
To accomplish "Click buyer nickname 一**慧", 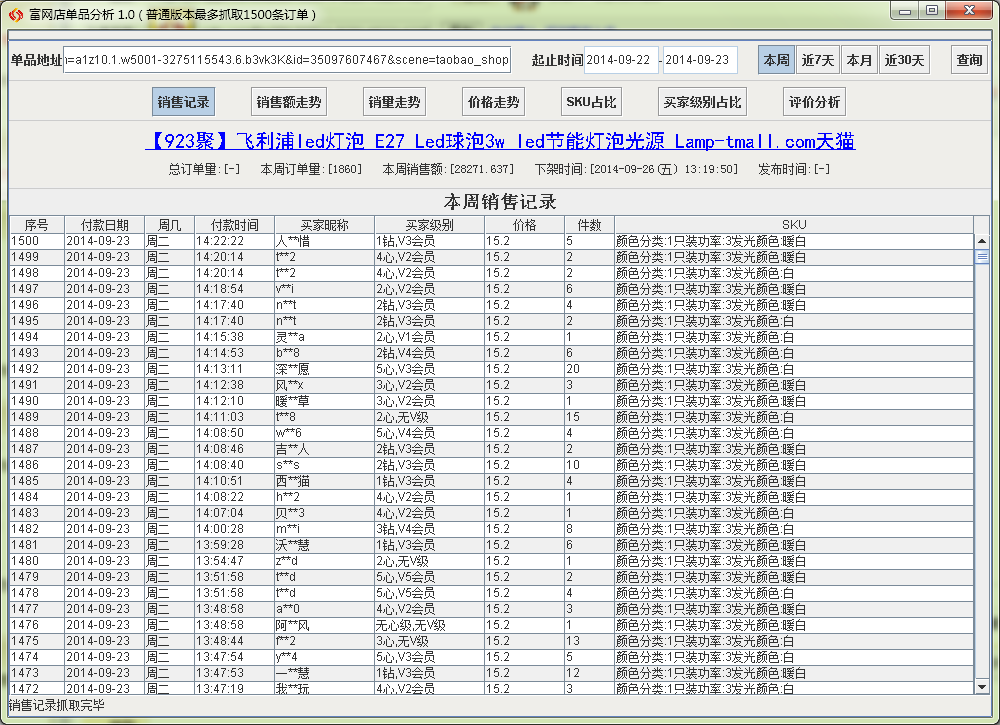I will (x=324, y=673).
